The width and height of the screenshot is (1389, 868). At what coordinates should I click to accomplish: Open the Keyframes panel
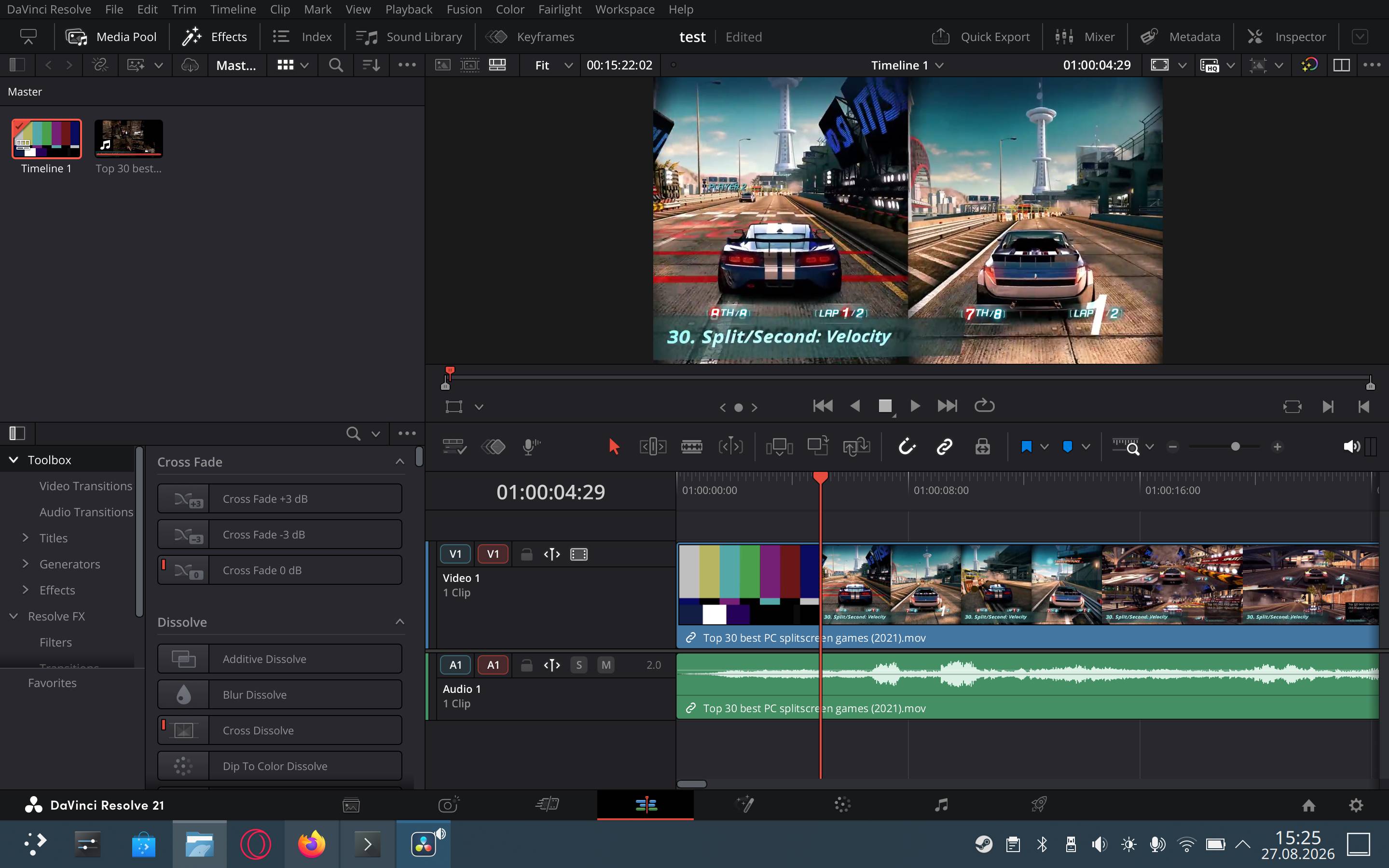[530, 37]
